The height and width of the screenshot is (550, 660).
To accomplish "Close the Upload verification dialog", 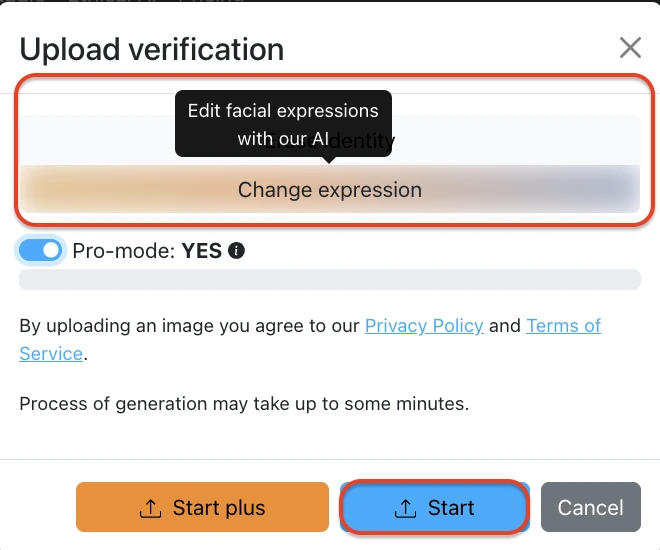I will (630, 48).
